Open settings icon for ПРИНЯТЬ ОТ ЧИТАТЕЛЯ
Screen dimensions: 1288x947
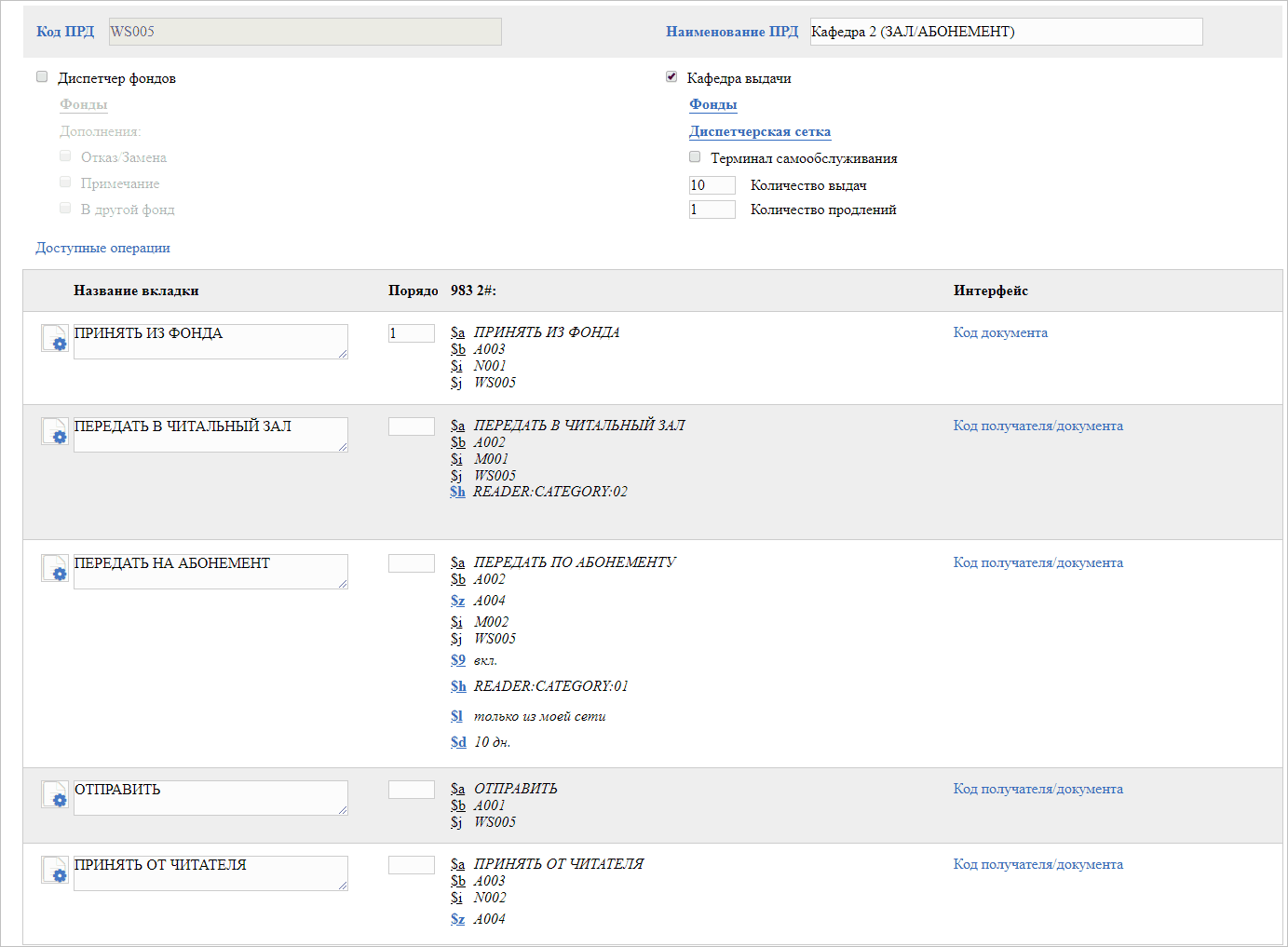pos(55,870)
